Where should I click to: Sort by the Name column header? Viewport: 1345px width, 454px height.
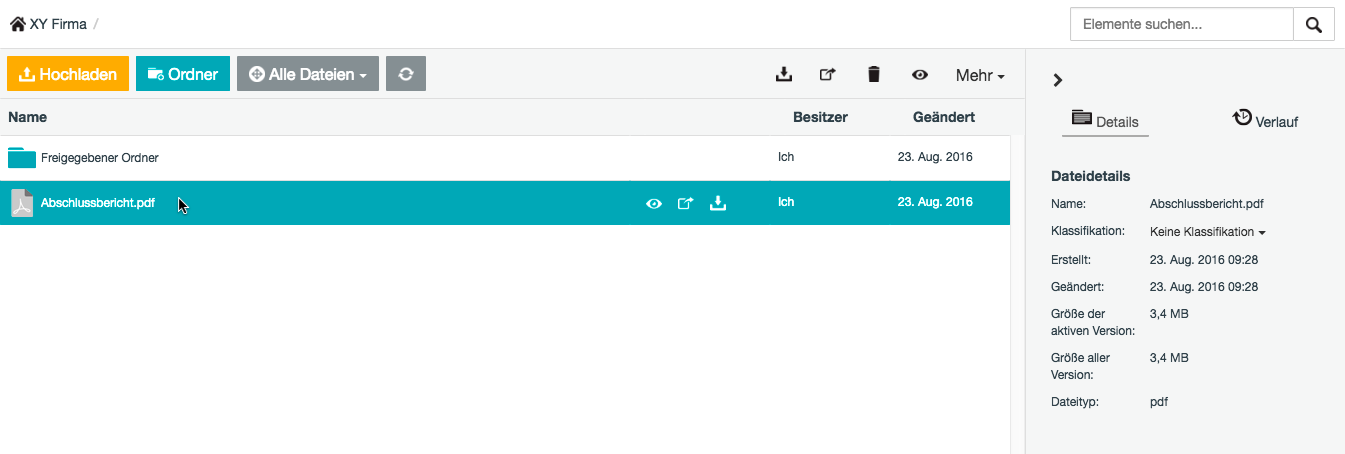coord(27,117)
